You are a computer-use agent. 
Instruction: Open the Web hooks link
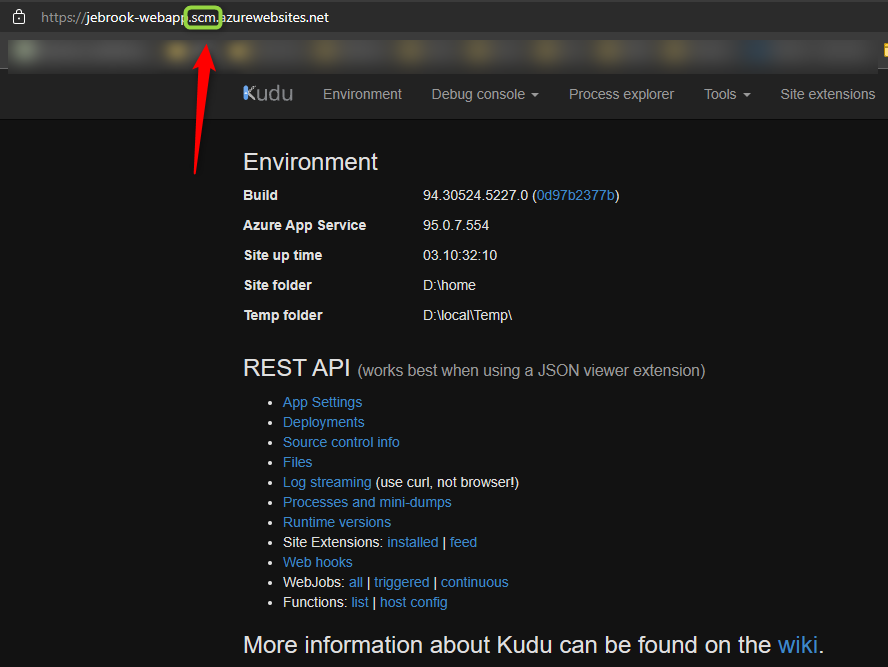317,562
